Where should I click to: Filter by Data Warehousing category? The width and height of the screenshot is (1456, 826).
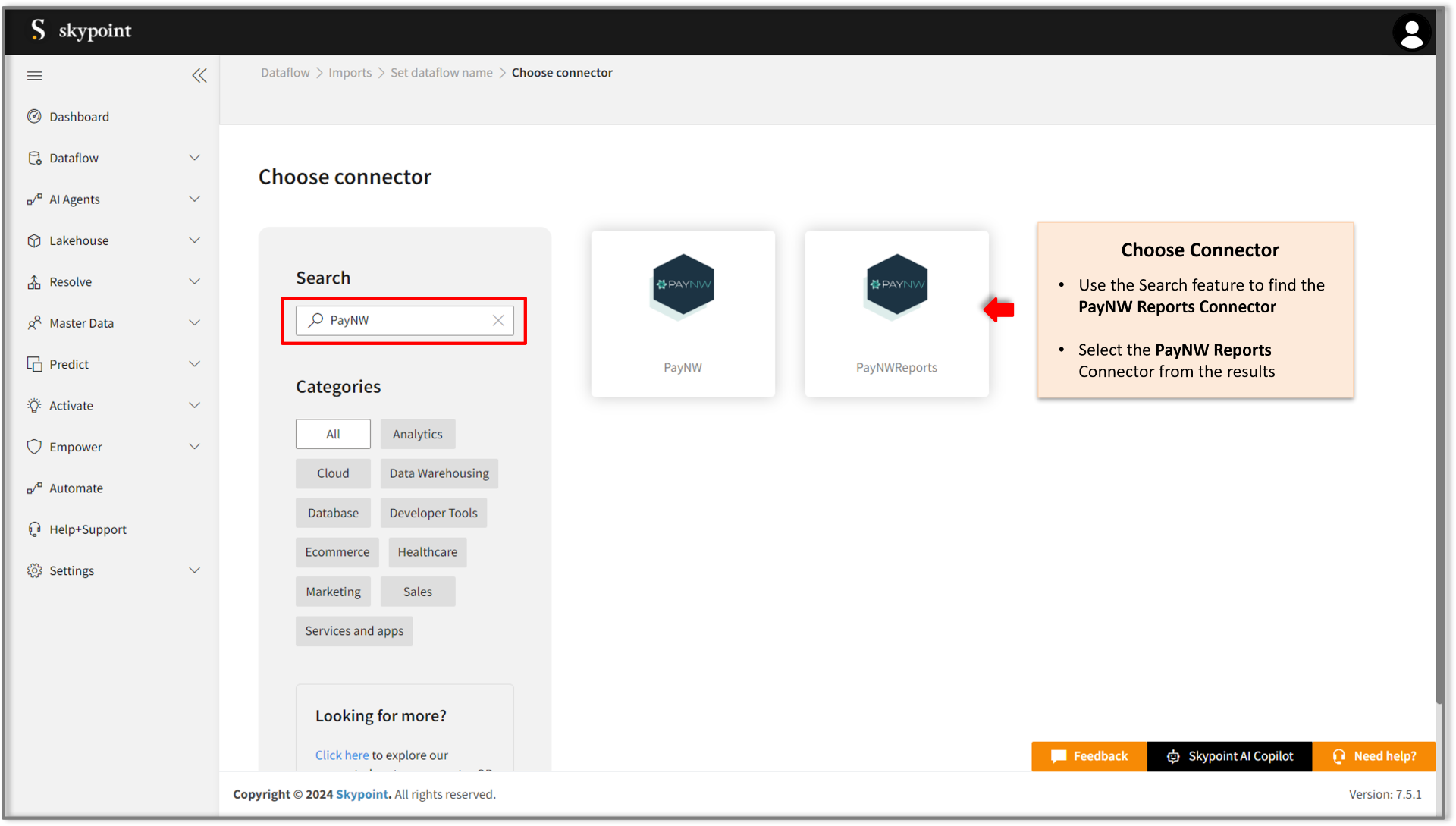tap(439, 473)
